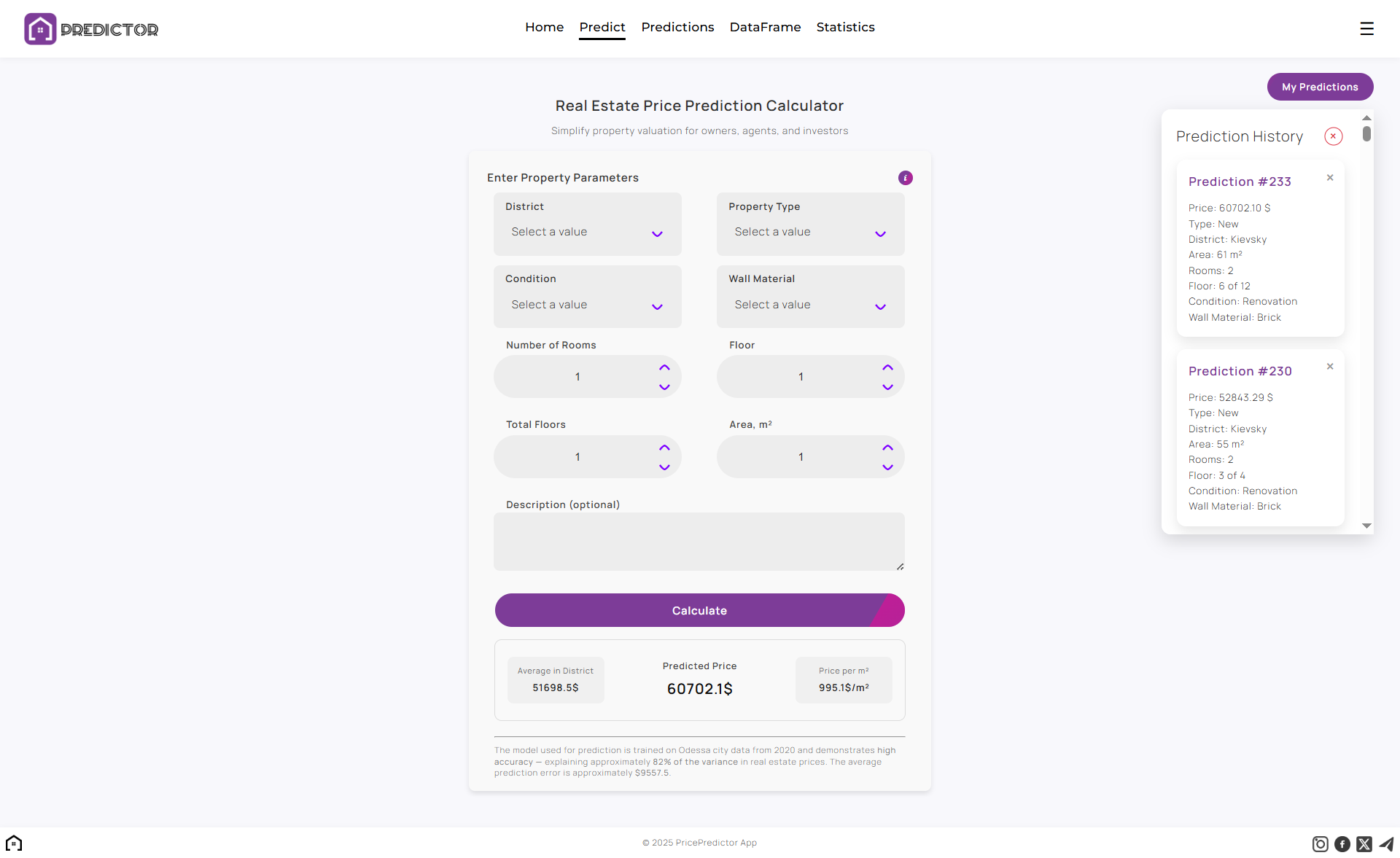Open the Facebook icon in footer
This screenshot has height=858, width=1400.
coord(1342,843)
